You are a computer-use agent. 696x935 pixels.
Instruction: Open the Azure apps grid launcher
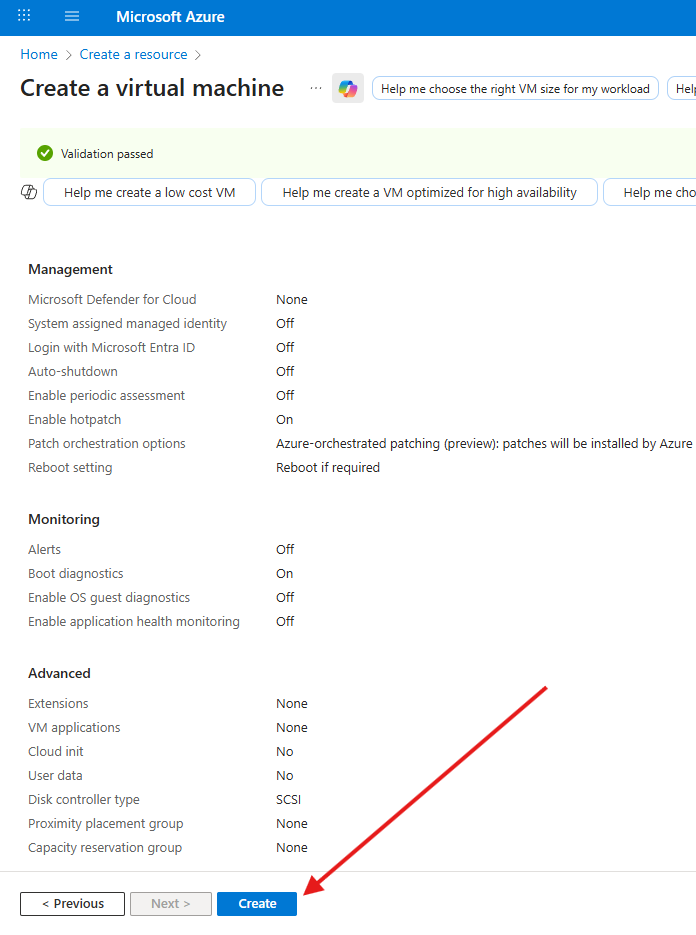coord(24,16)
